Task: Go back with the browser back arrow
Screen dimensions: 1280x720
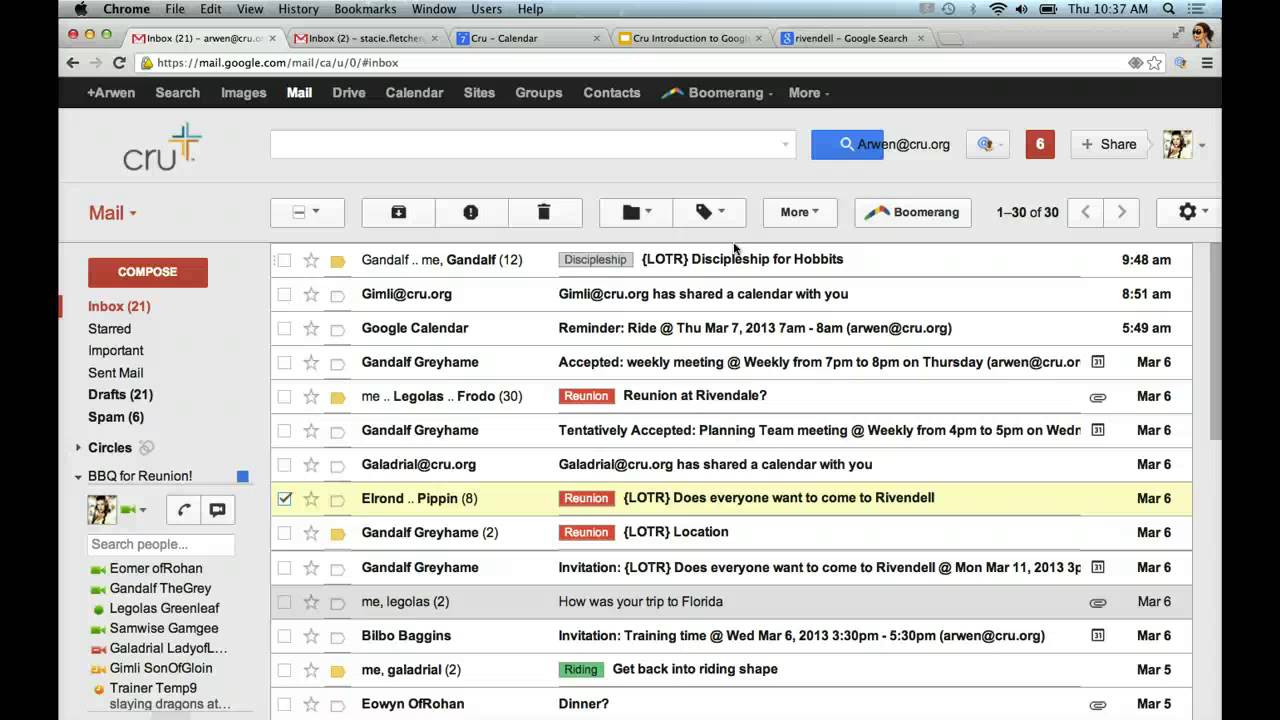Action: tap(72, 62)
